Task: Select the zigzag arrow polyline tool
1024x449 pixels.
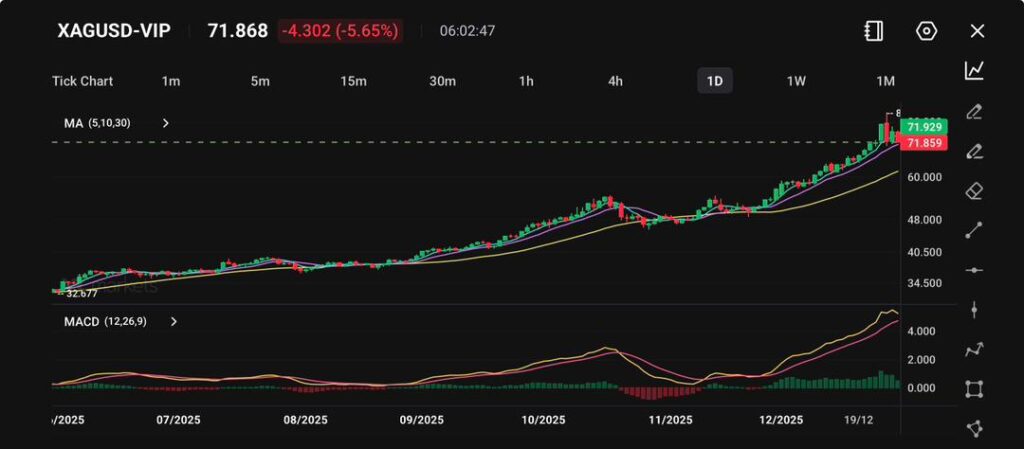Action: click(x=974, y=350)
